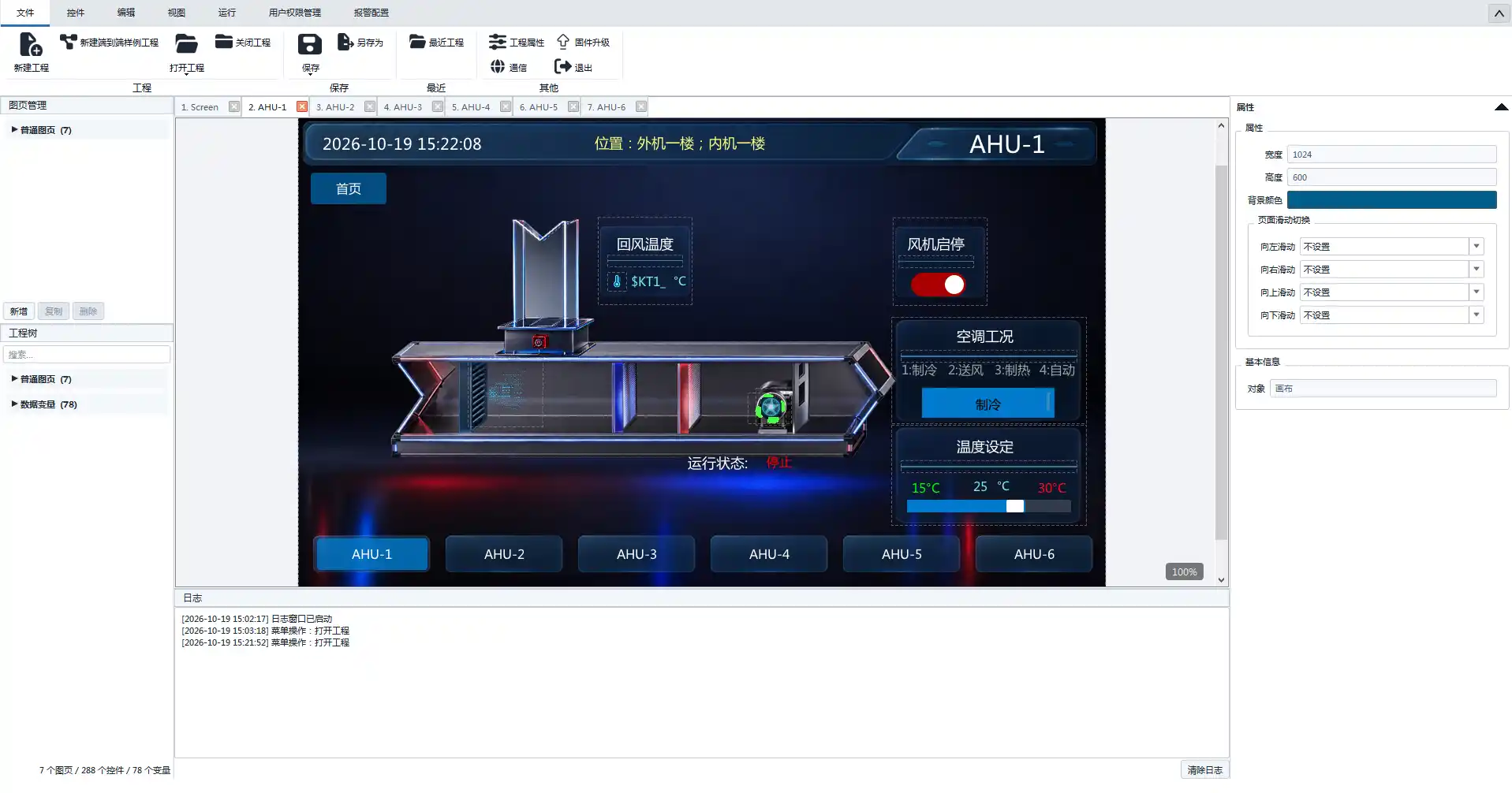Click the canvas vertical scrollbar down arrow
This screenshot has height=793, width=1512.
1221,580
